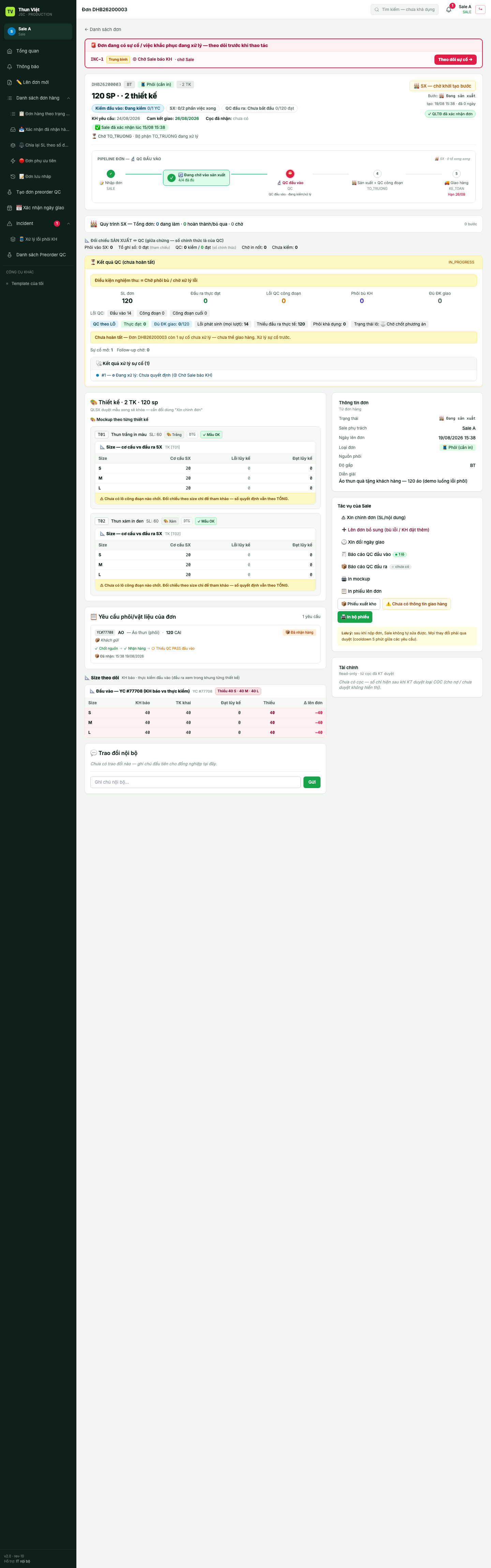Open Tổng quan in the sidebar
Viewport: 491px width, 1568px height.
tap(39, 51)
